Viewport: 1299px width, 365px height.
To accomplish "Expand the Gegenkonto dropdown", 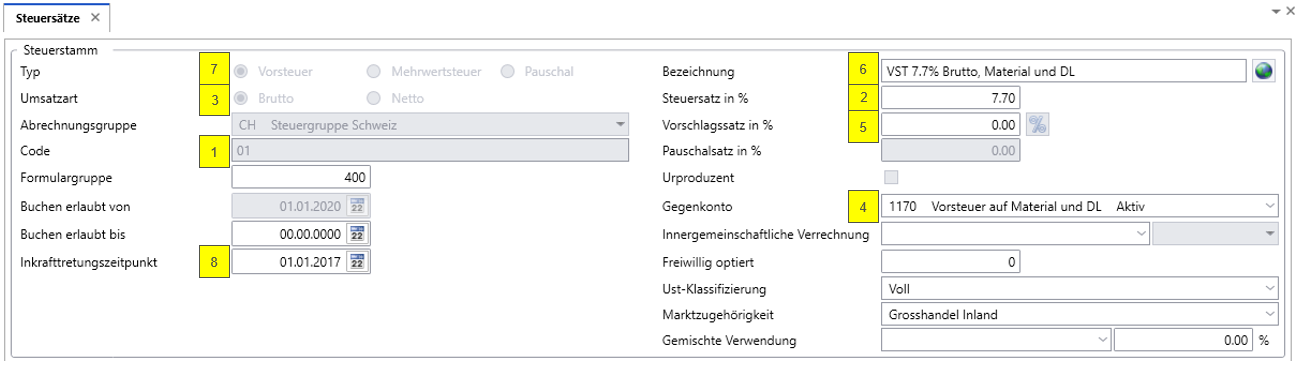I will pos(1269,206).
